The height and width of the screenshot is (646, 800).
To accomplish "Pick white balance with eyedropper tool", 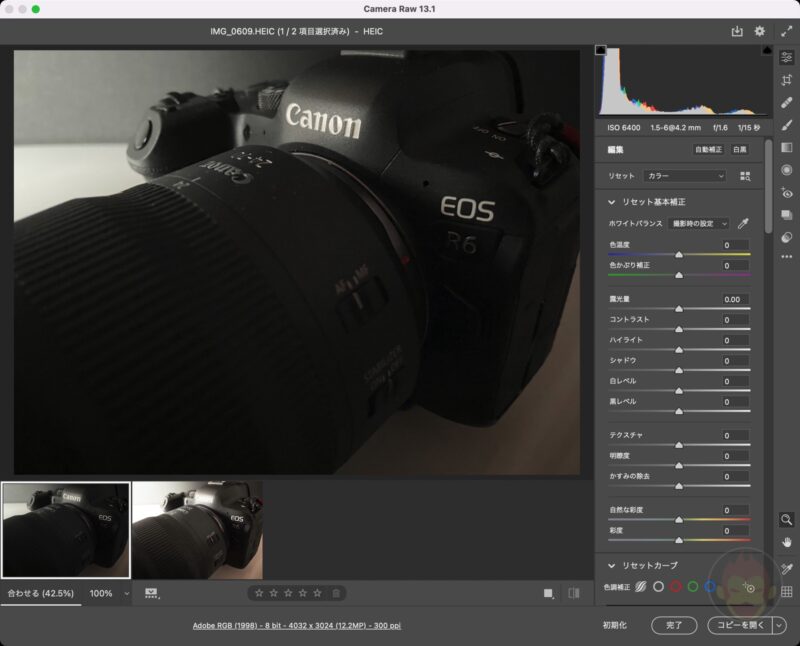I will 743,224.
